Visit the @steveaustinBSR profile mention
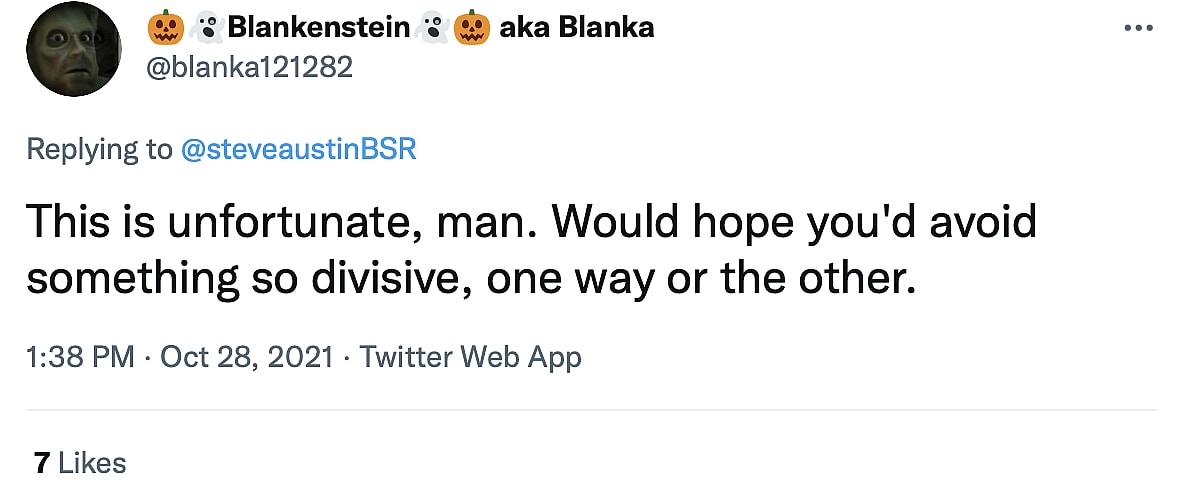Viewport: 1184px width, 502px height. tap(298, 149)
